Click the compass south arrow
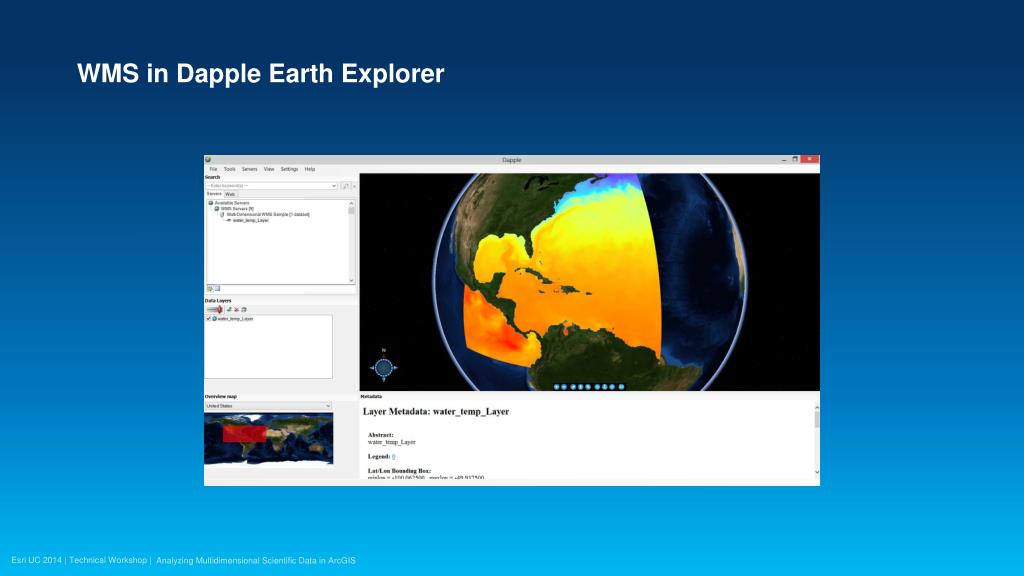The image size is (1024, 576). pos(384,379)
